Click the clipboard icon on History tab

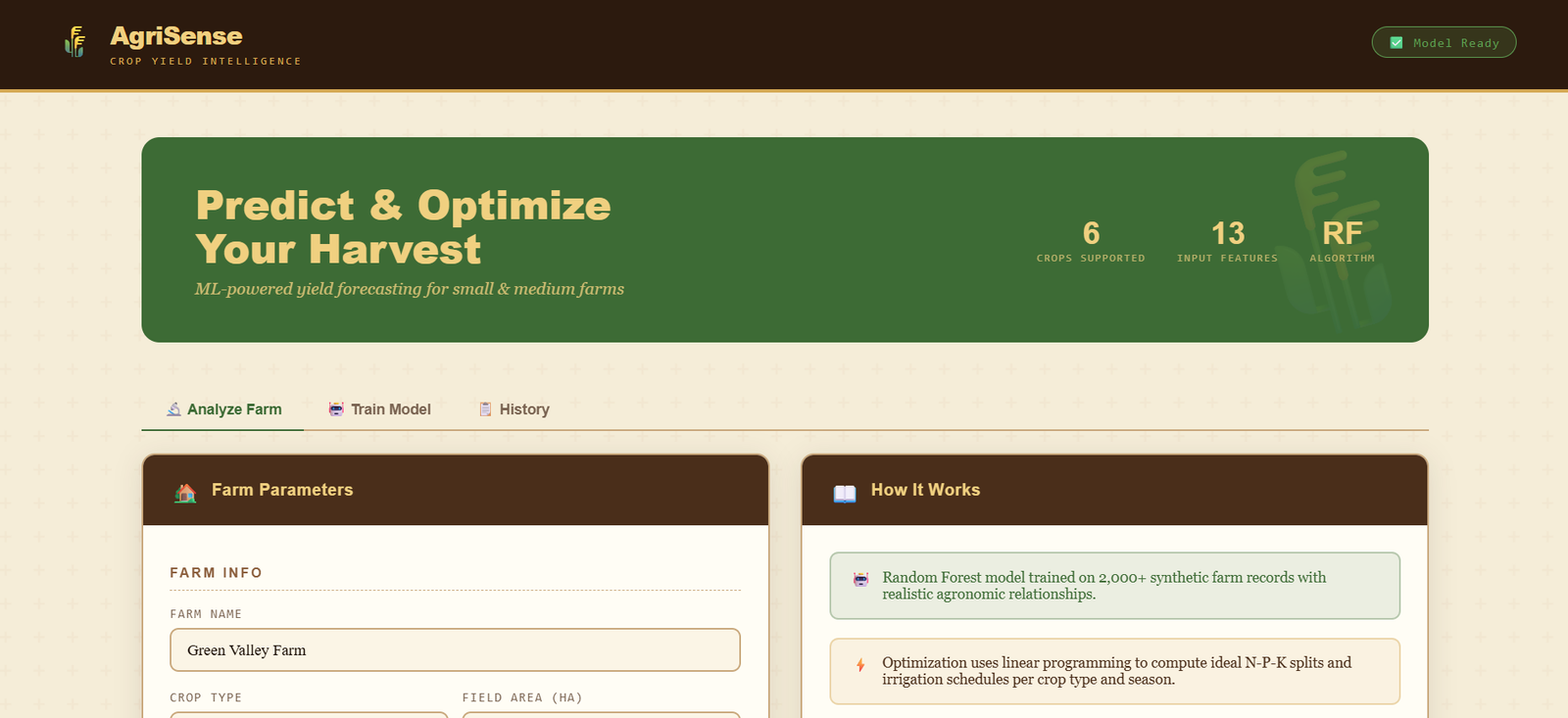(x=485, y=409)
